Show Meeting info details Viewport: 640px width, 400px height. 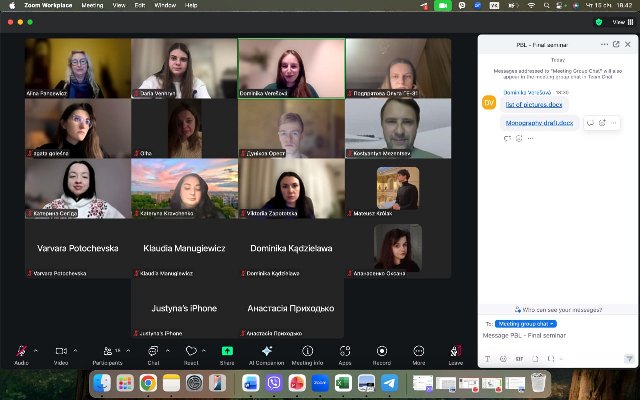pyautogui.click(x=307, y=352)
